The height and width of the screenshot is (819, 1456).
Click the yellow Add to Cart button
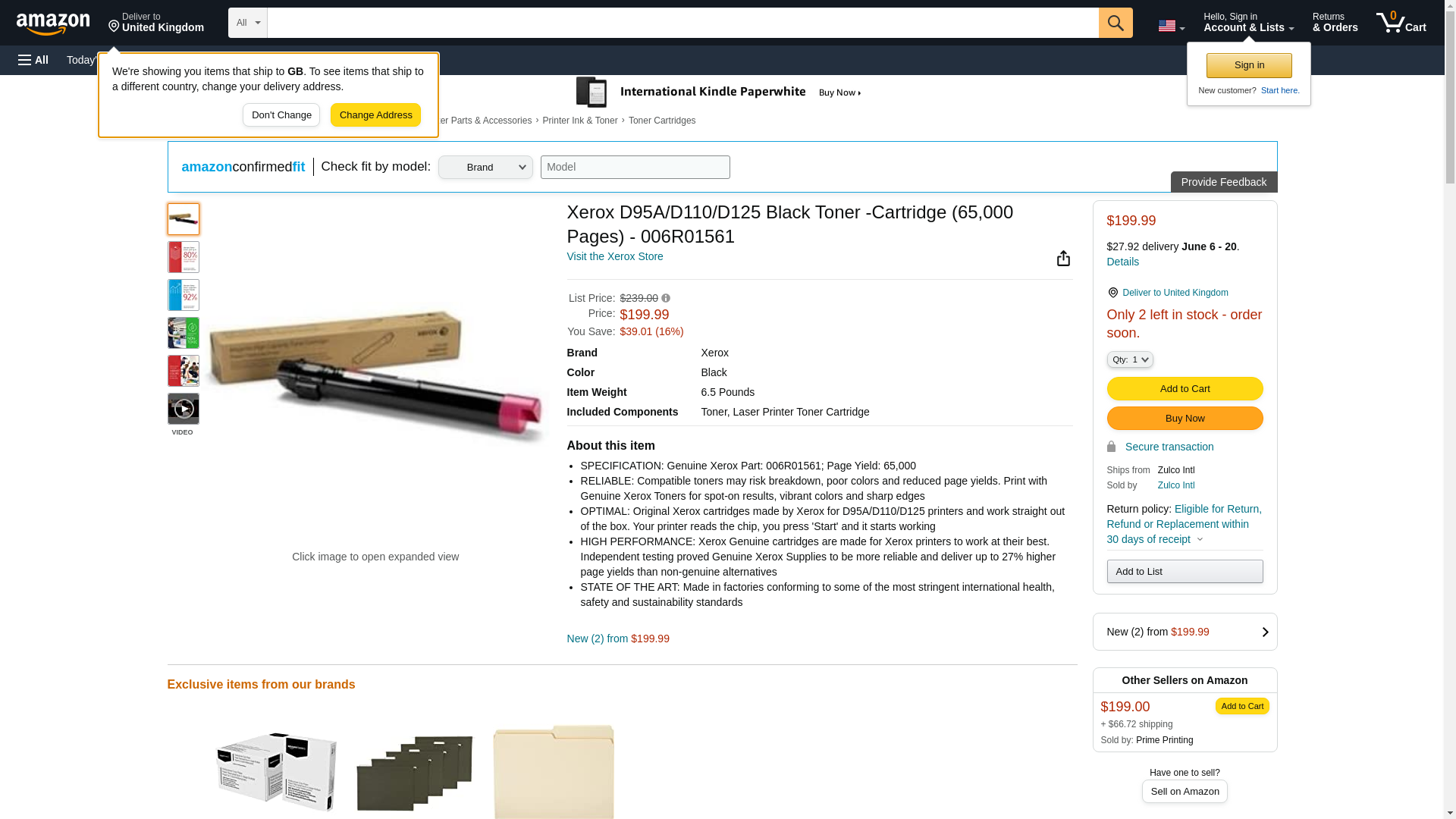point(1185,388)
